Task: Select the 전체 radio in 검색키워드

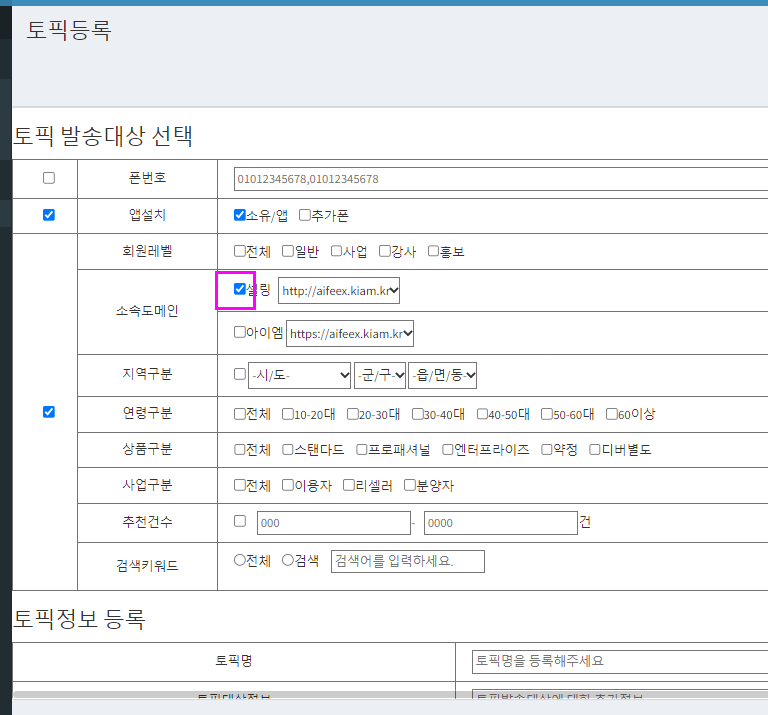Action: pos(240,560)
